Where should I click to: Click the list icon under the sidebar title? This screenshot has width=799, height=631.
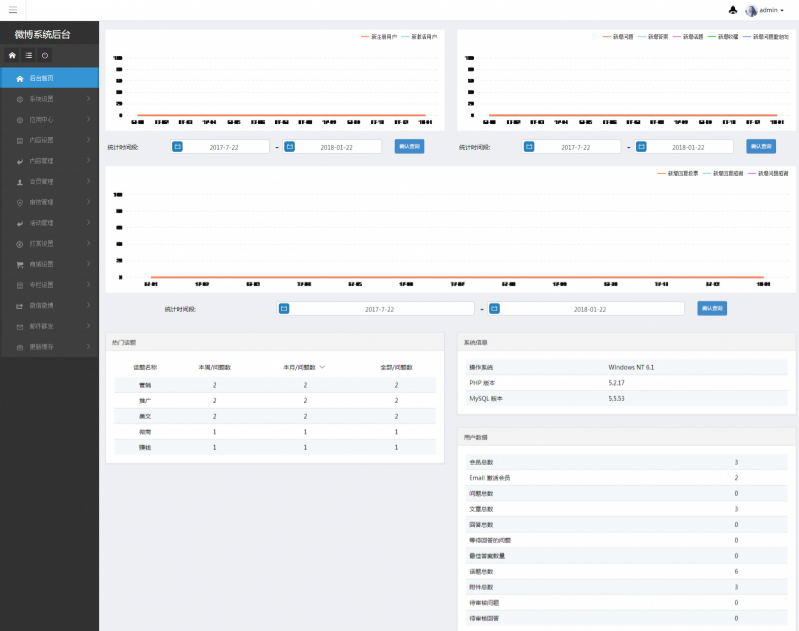29,55
